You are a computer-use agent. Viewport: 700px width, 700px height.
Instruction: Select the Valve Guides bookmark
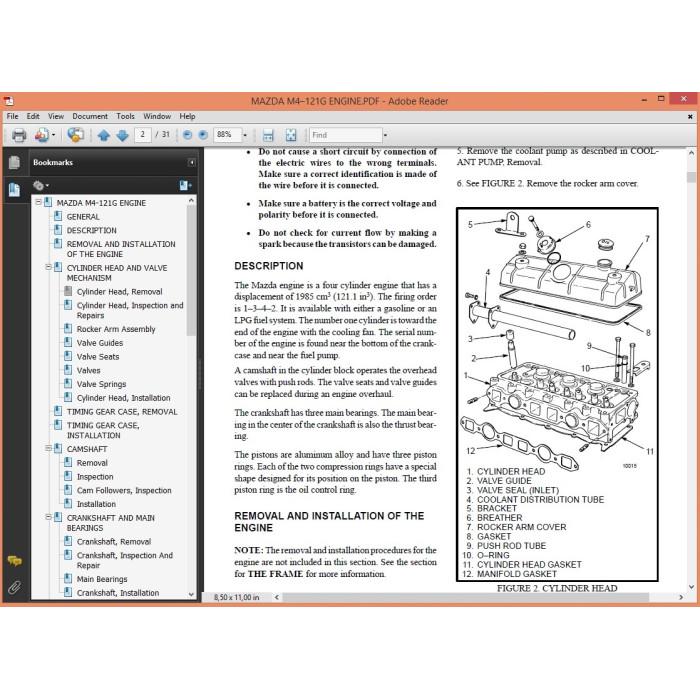click(100, 343)
